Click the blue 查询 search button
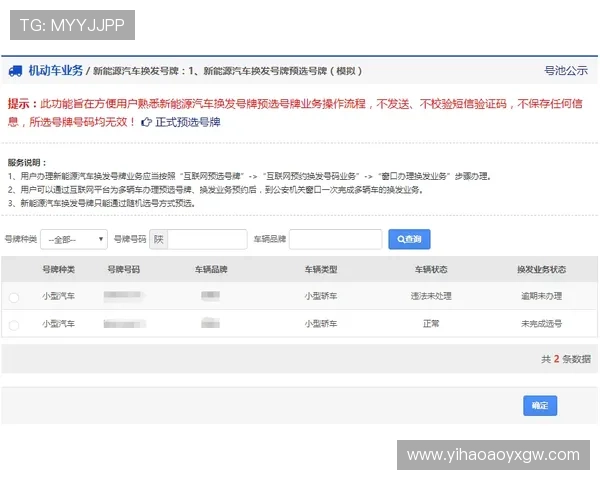The image size is (600, 480). (409, 239)
